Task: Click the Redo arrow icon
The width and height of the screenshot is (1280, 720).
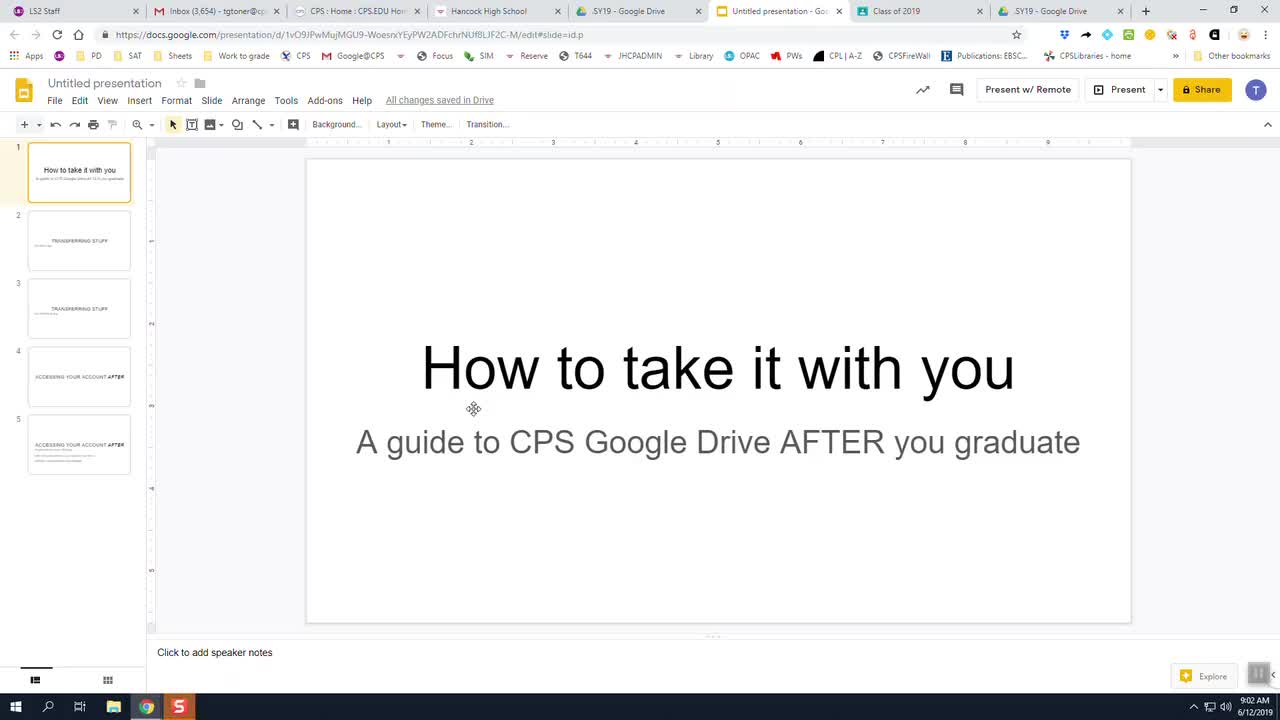Action: click(74, 125)
